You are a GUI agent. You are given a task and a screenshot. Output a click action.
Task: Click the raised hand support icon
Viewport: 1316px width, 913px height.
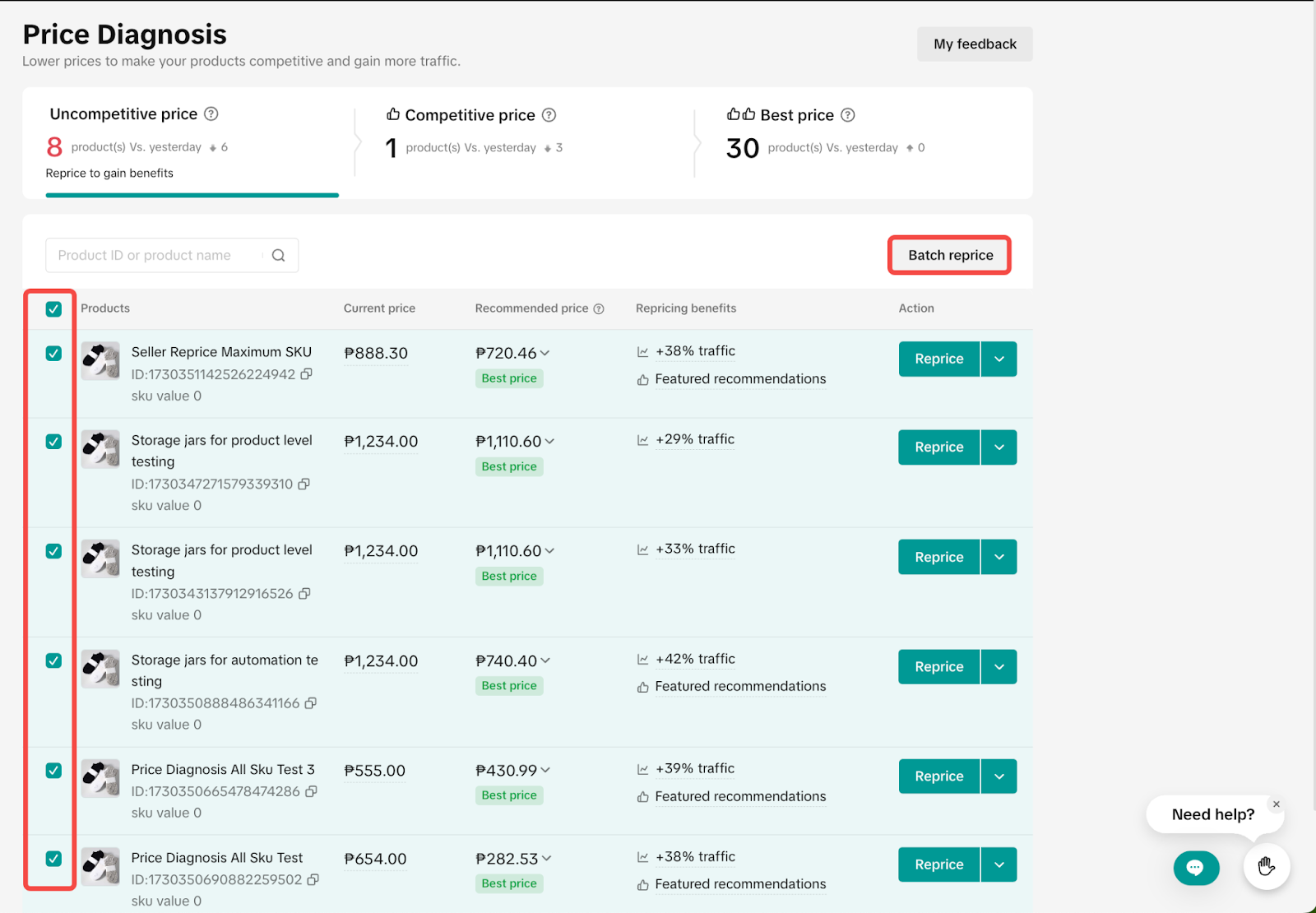click(x=1266, y=866)
